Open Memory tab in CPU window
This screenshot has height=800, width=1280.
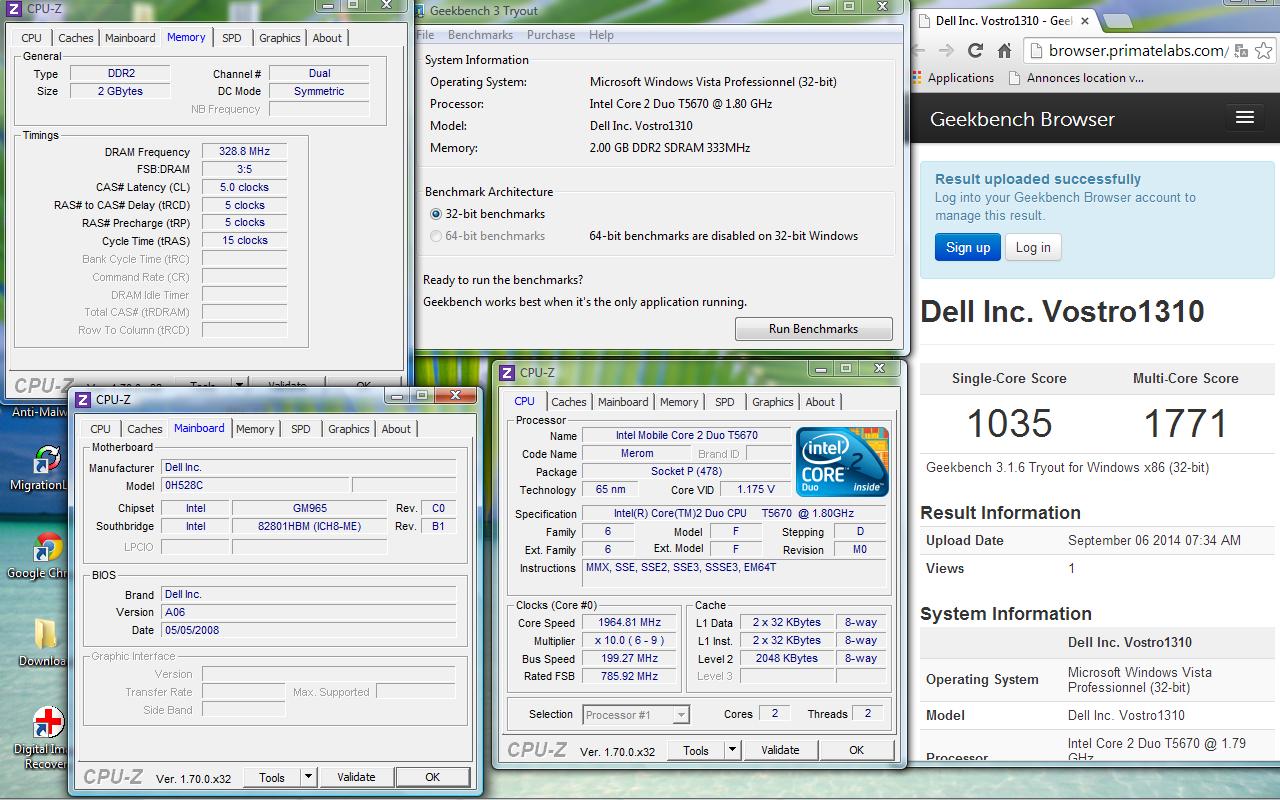pos(679,402)
